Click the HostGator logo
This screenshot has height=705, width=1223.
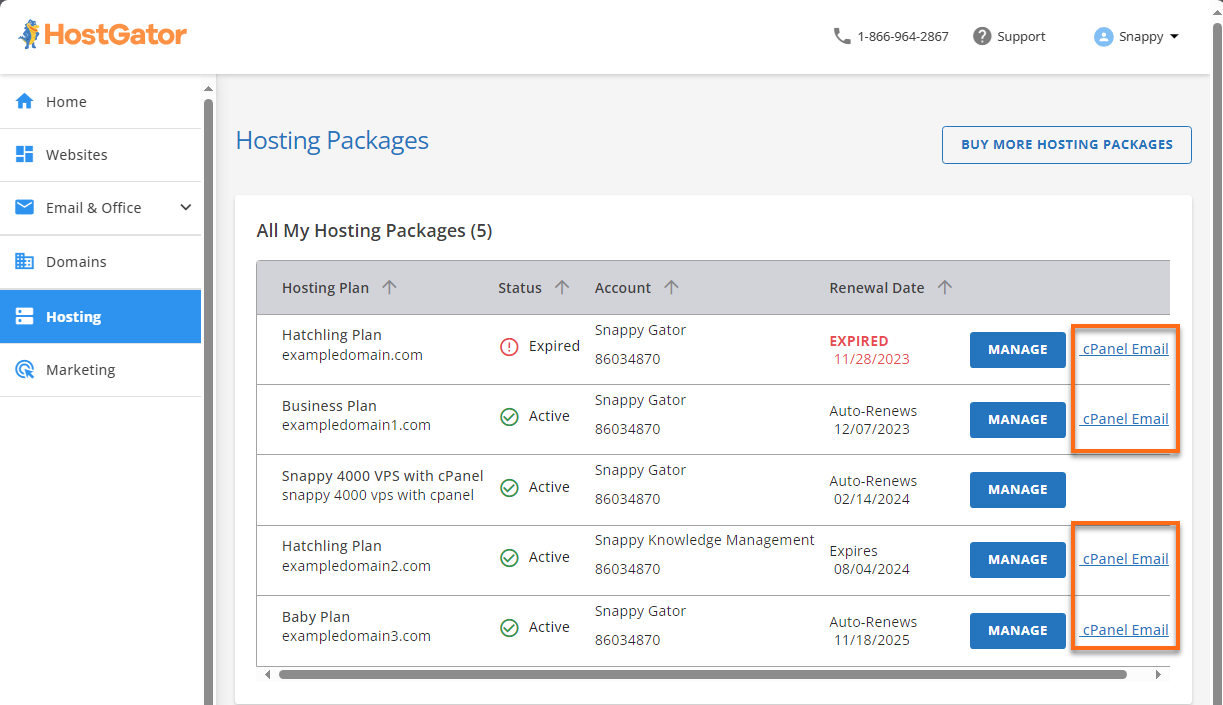[101, 33]
